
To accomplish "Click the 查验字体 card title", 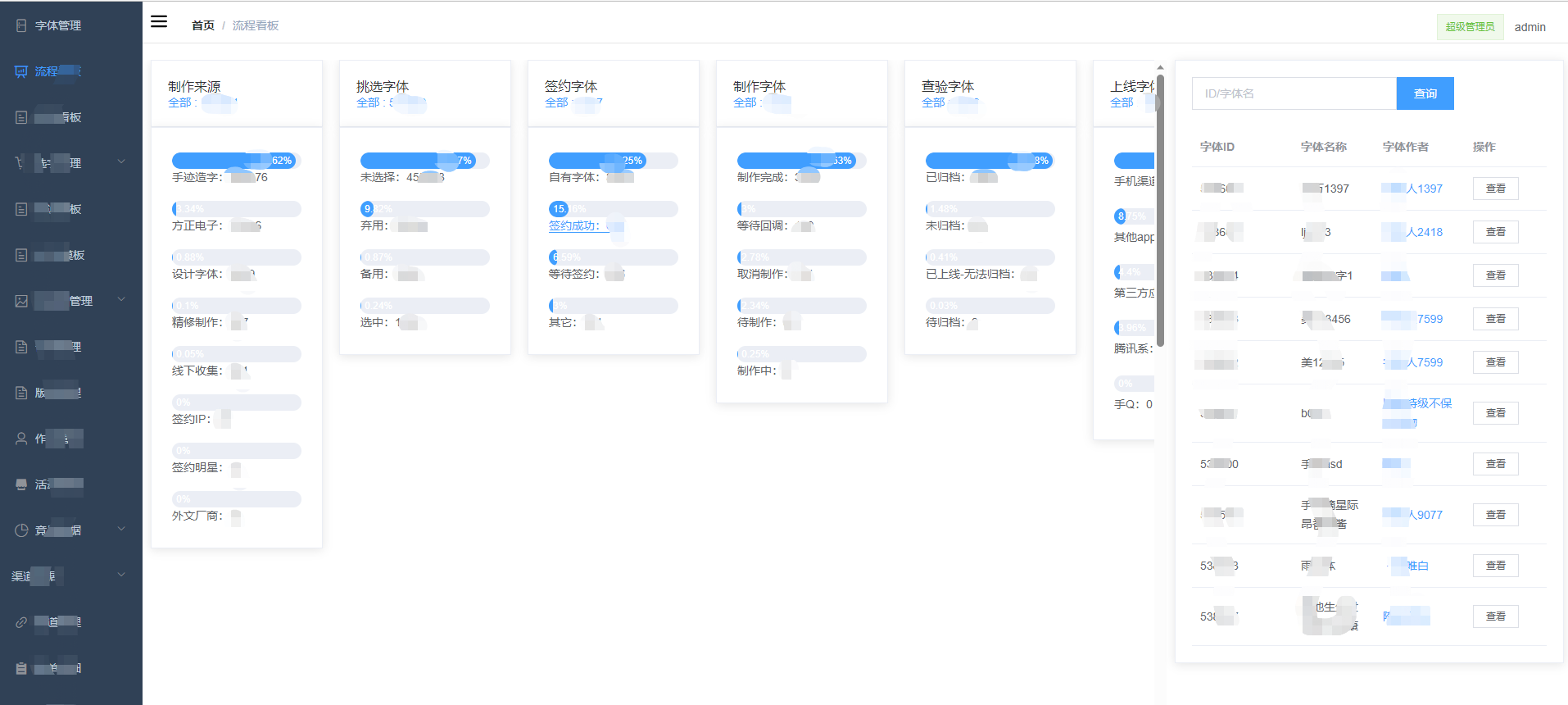I will (948, 86).
